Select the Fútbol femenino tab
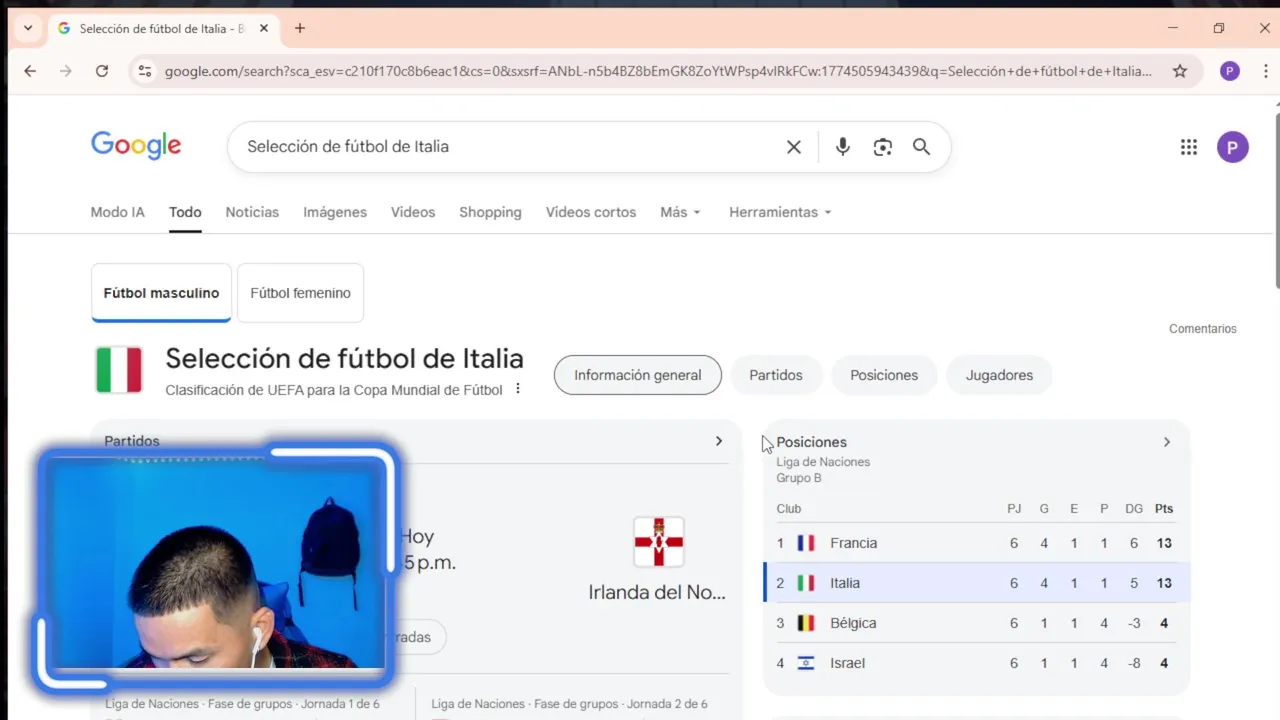 (300, 293)
